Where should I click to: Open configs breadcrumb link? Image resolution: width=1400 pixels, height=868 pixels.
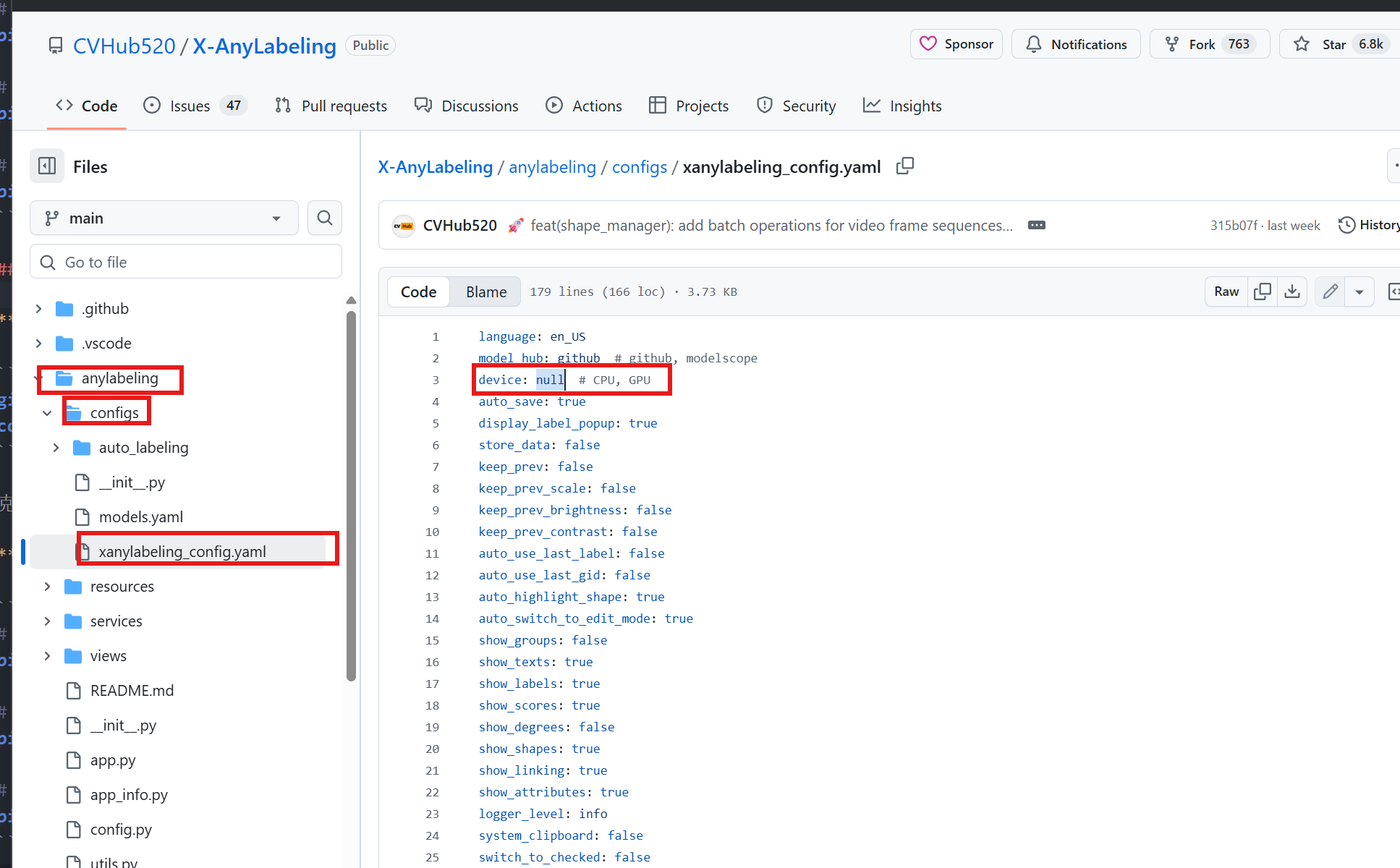[640, 167]
